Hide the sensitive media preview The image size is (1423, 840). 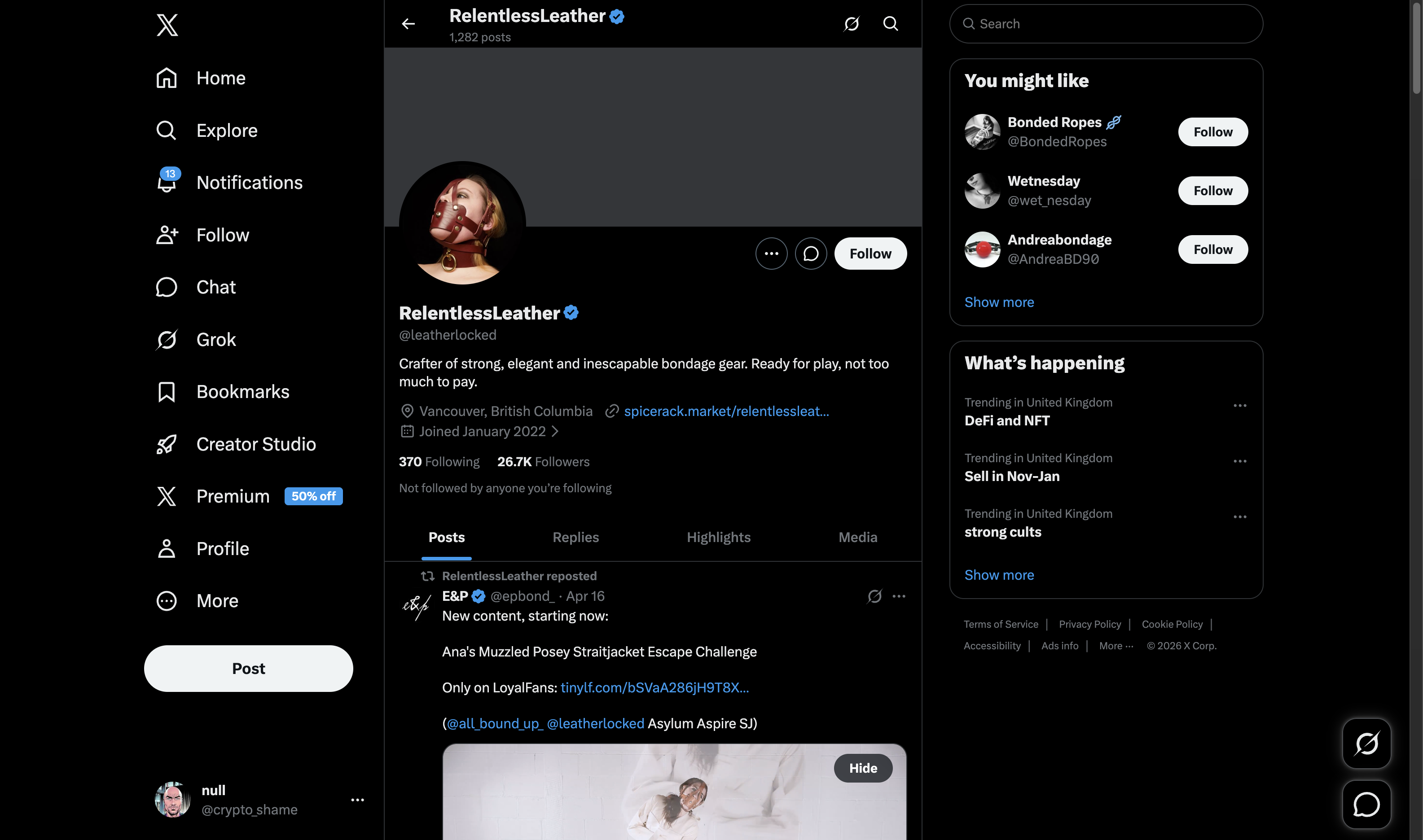click(862, 768)
